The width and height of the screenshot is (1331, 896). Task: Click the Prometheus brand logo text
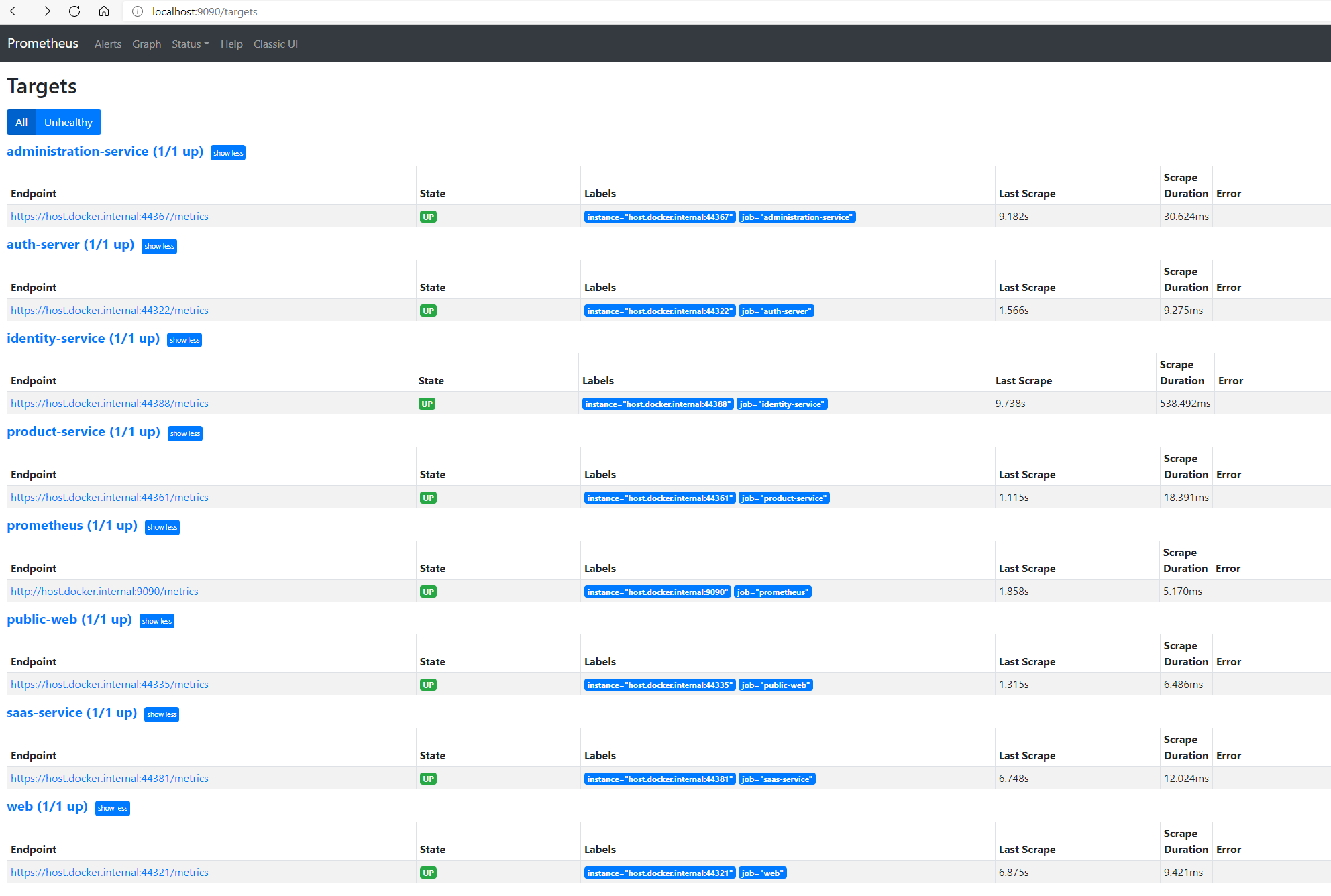[43, 43]
